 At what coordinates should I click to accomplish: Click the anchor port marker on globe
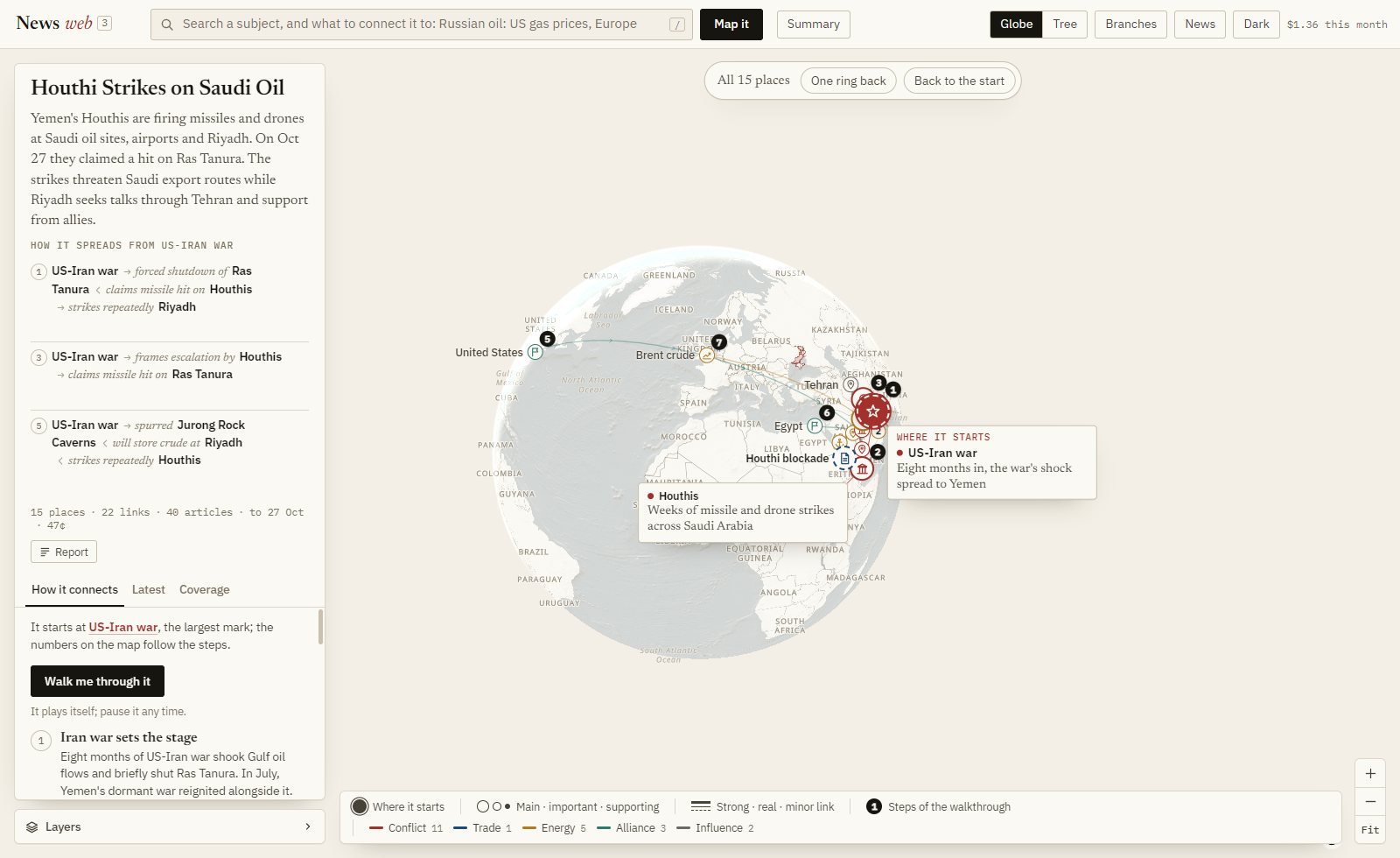pyautogui.click(x=840, y=441)
